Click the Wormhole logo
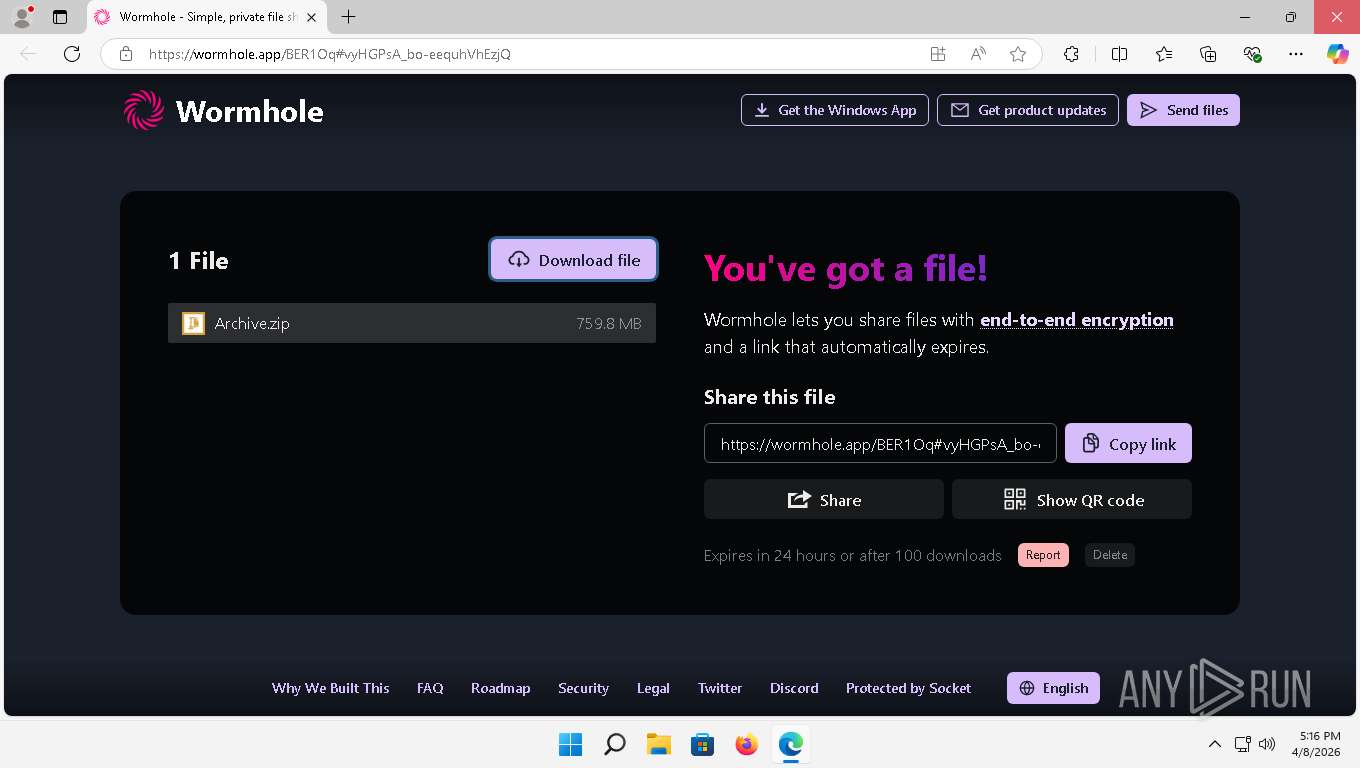 point(223,110)
